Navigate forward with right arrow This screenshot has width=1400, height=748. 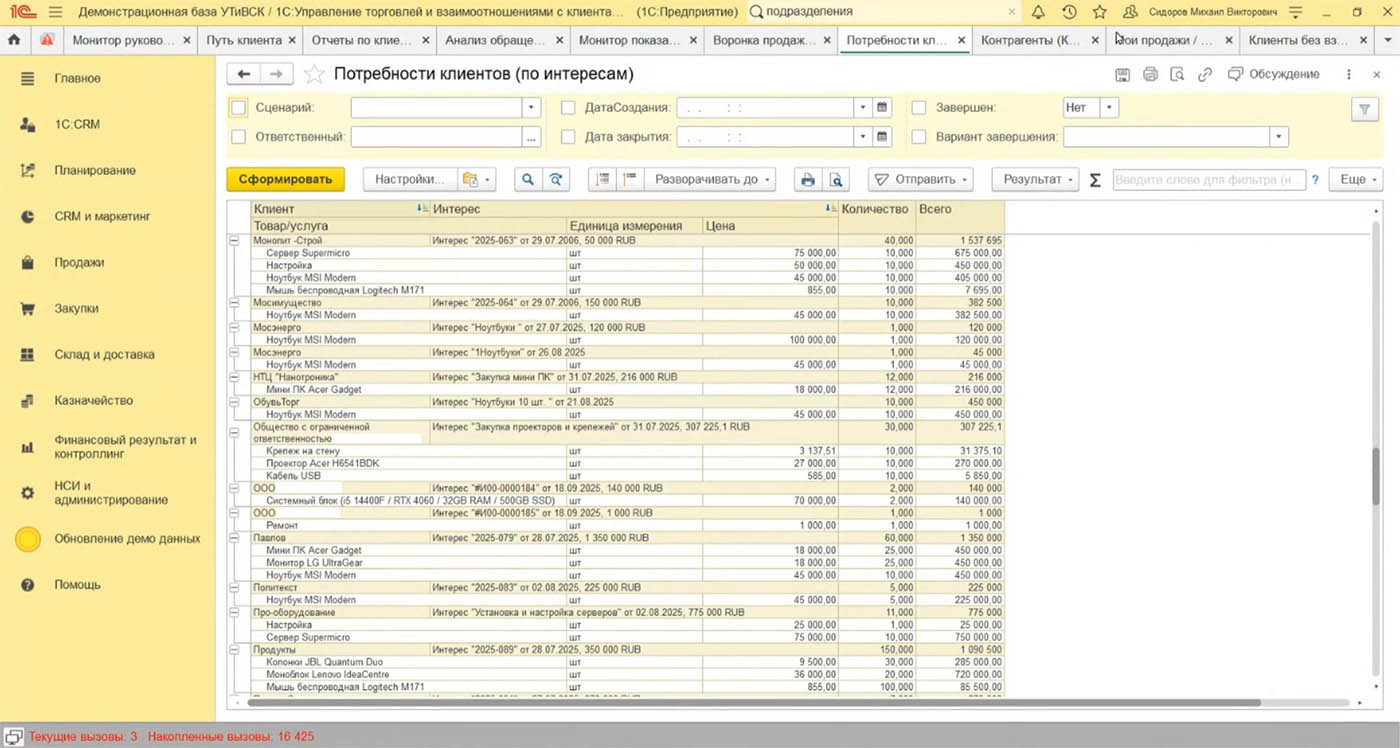[x=277, y=74]
